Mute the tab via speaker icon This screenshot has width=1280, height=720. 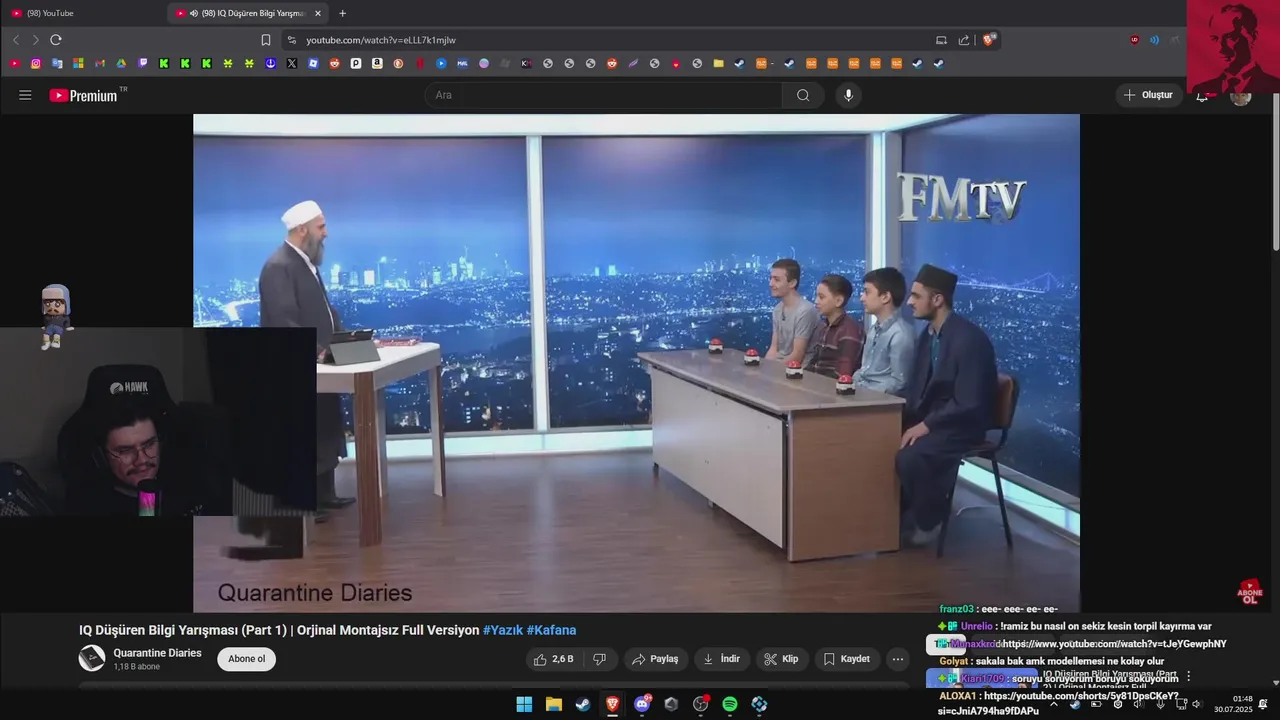pos(194,13)
